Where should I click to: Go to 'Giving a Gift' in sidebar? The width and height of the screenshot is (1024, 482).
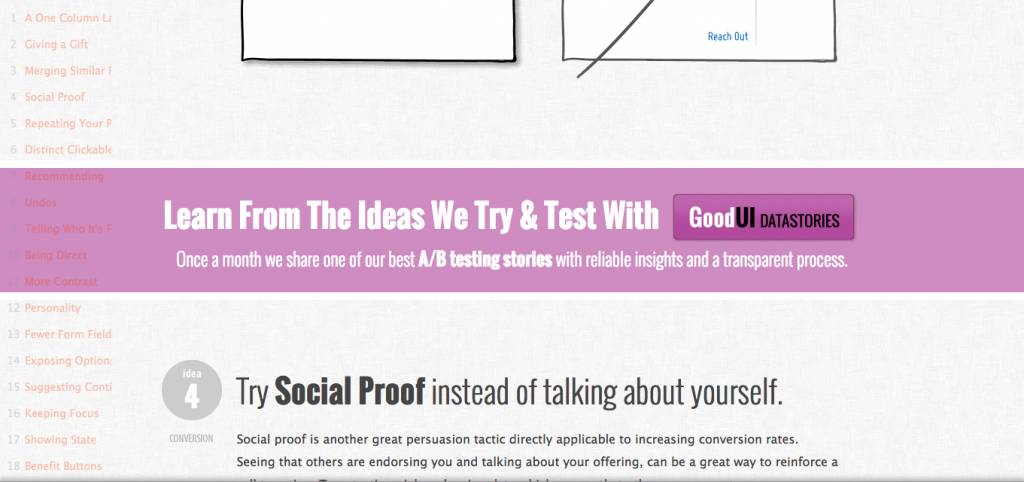tap(56, 45)
